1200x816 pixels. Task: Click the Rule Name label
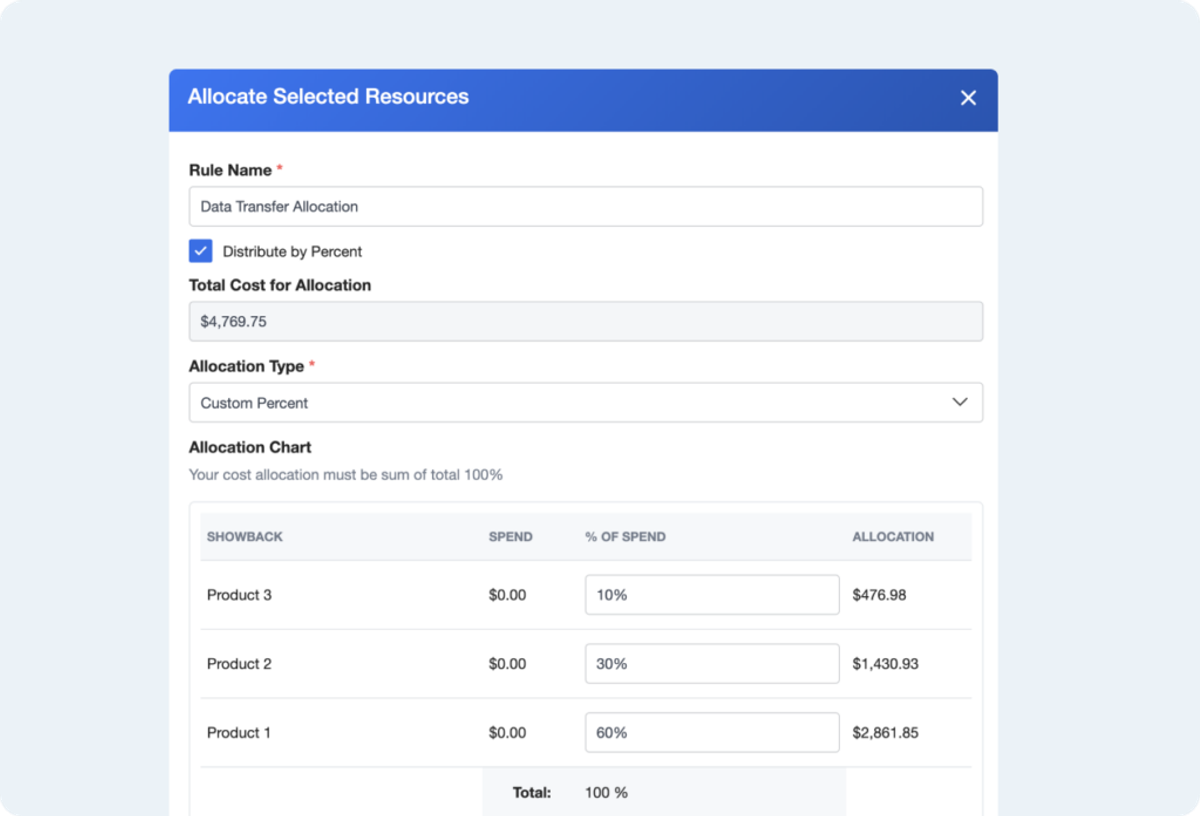coord(230,170)
